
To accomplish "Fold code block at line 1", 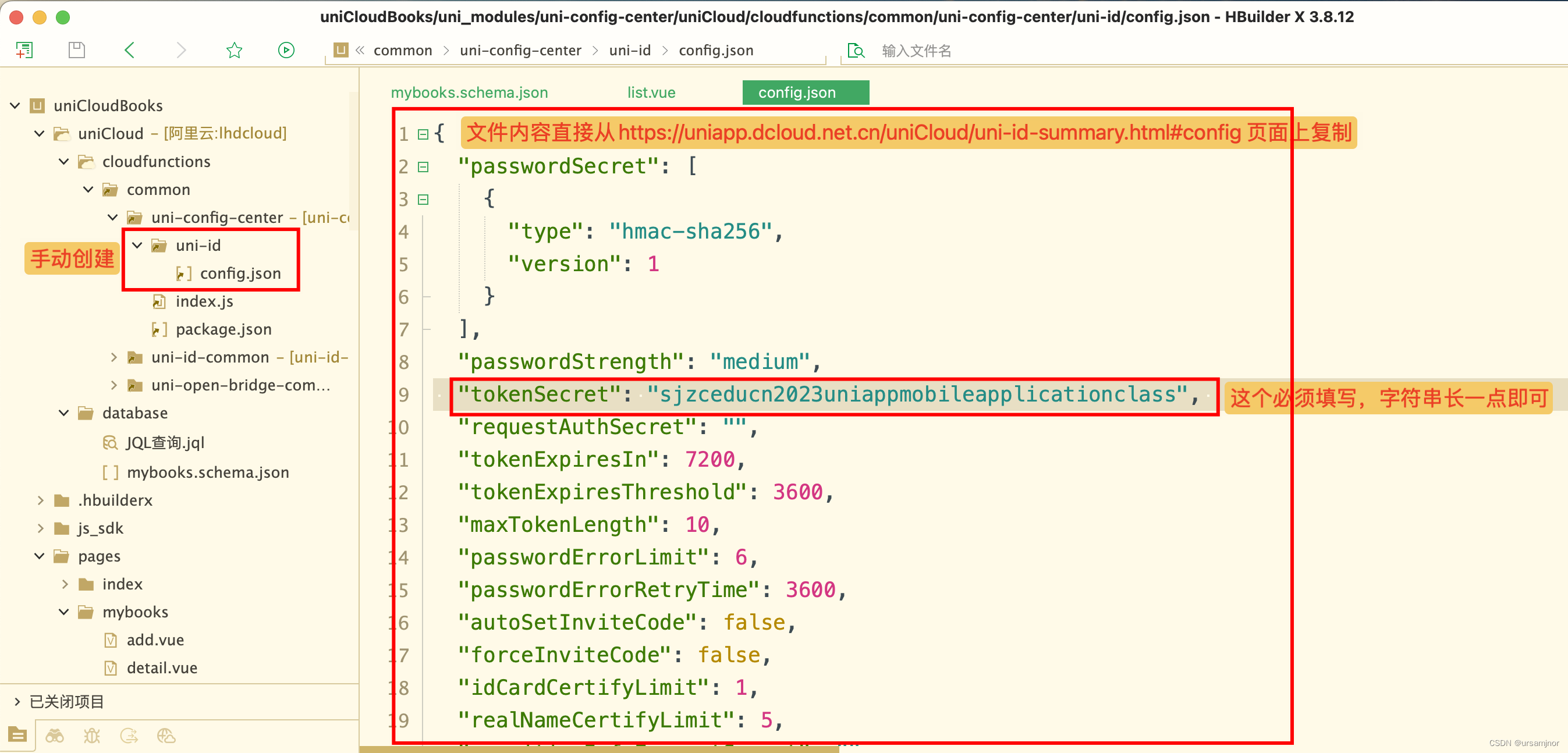I will (x=423, y=134).
